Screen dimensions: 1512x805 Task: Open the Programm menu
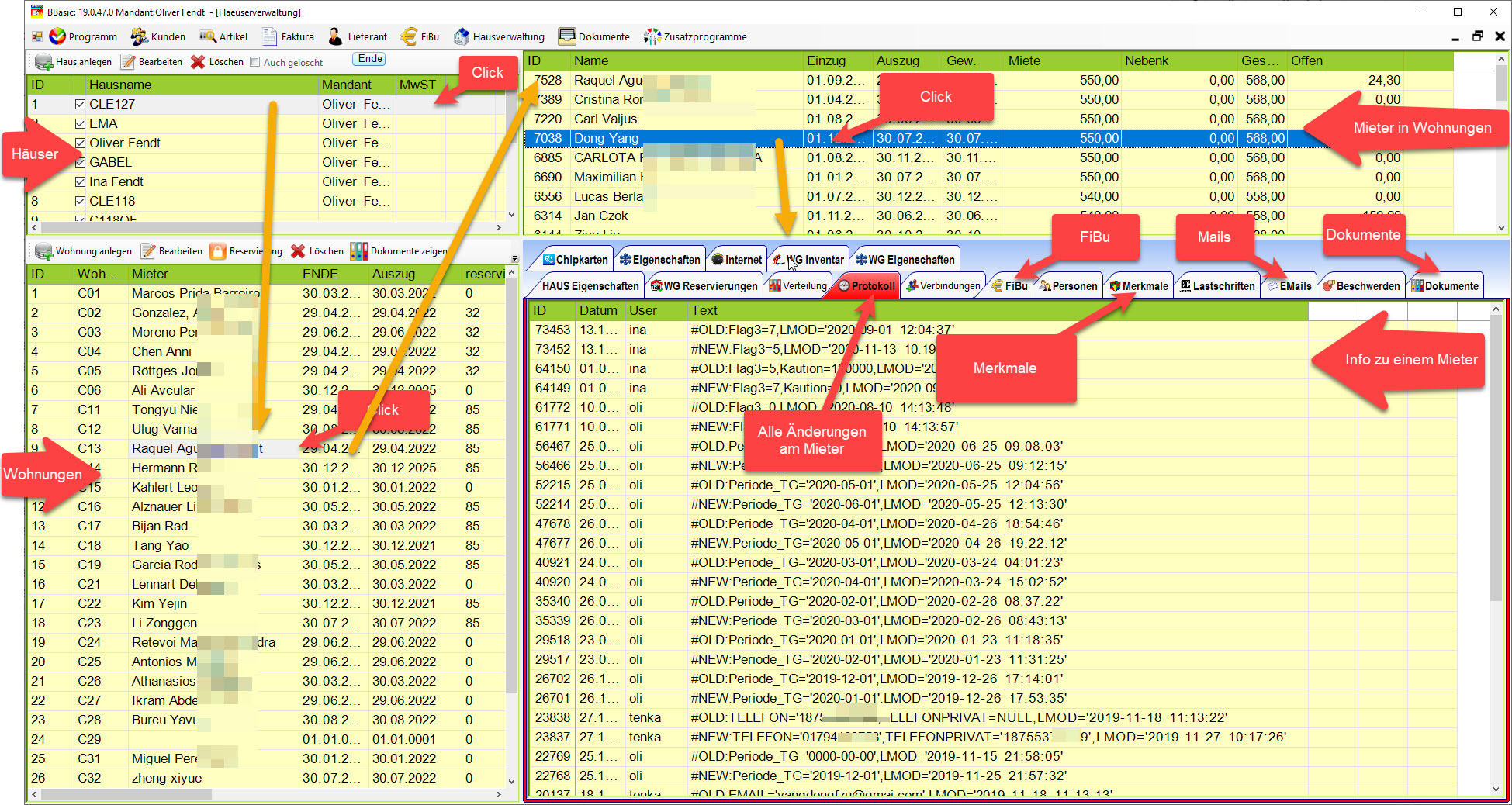[x=83, y=36]
